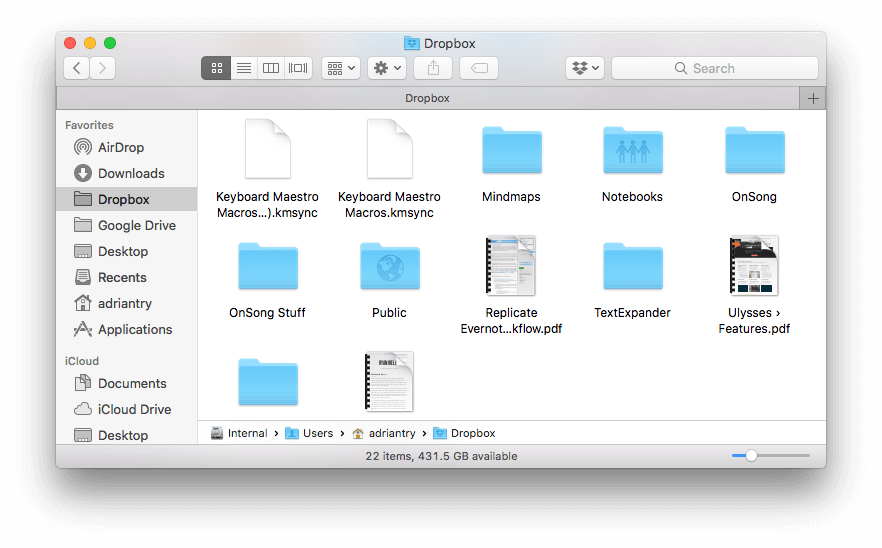Switch to icon view
This screenshot has height=548, width=882.
[216, 68]
